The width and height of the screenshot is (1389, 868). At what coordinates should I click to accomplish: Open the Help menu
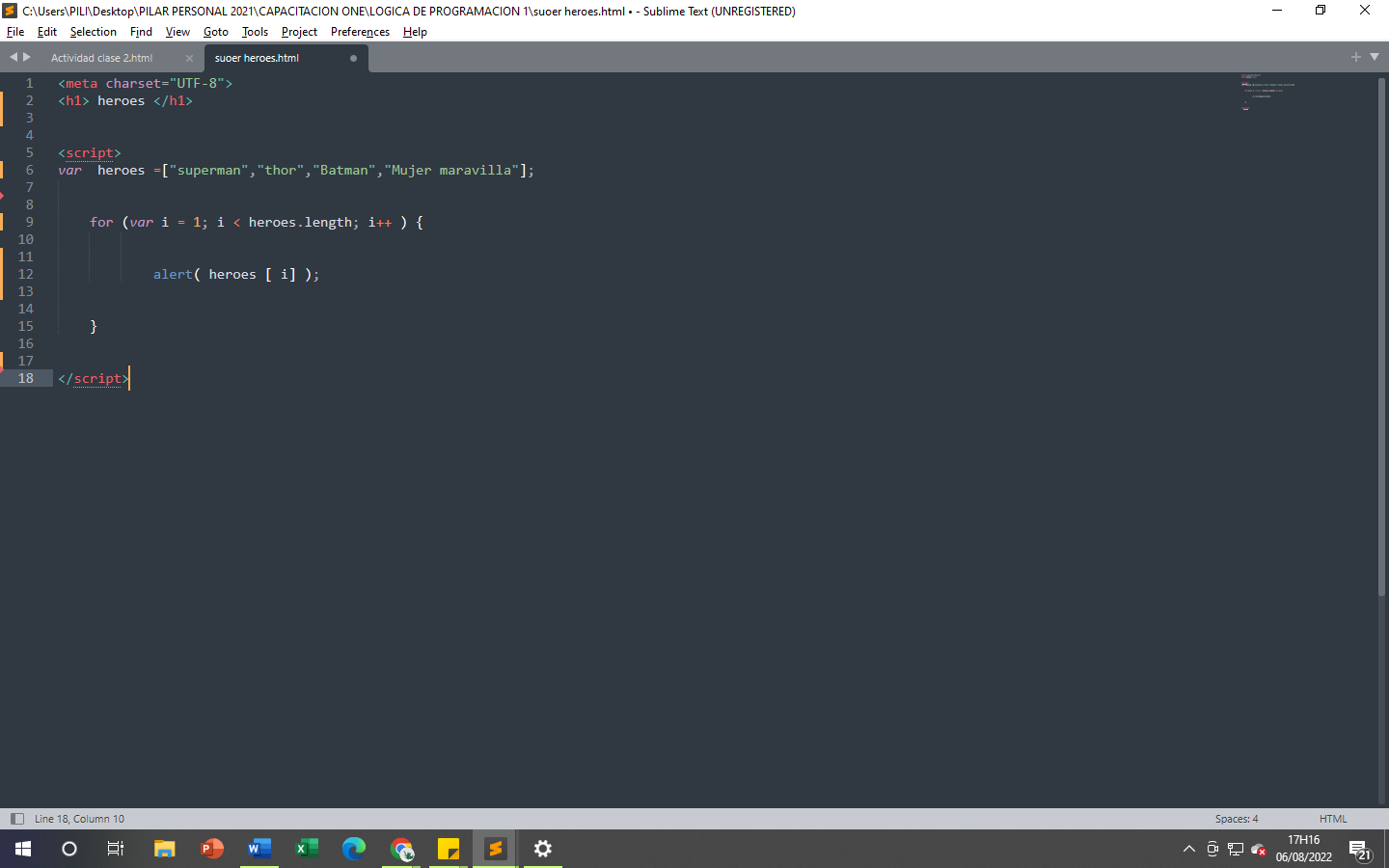415,32
